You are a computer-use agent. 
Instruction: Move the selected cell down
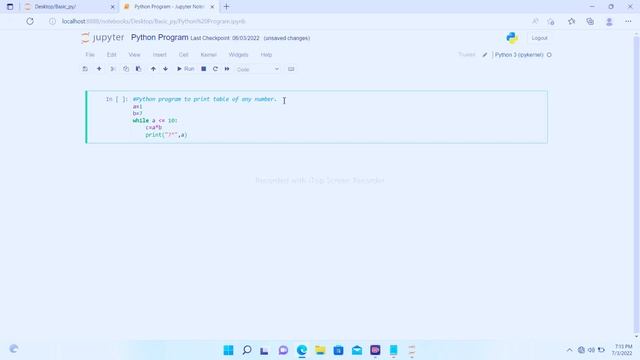165,69
